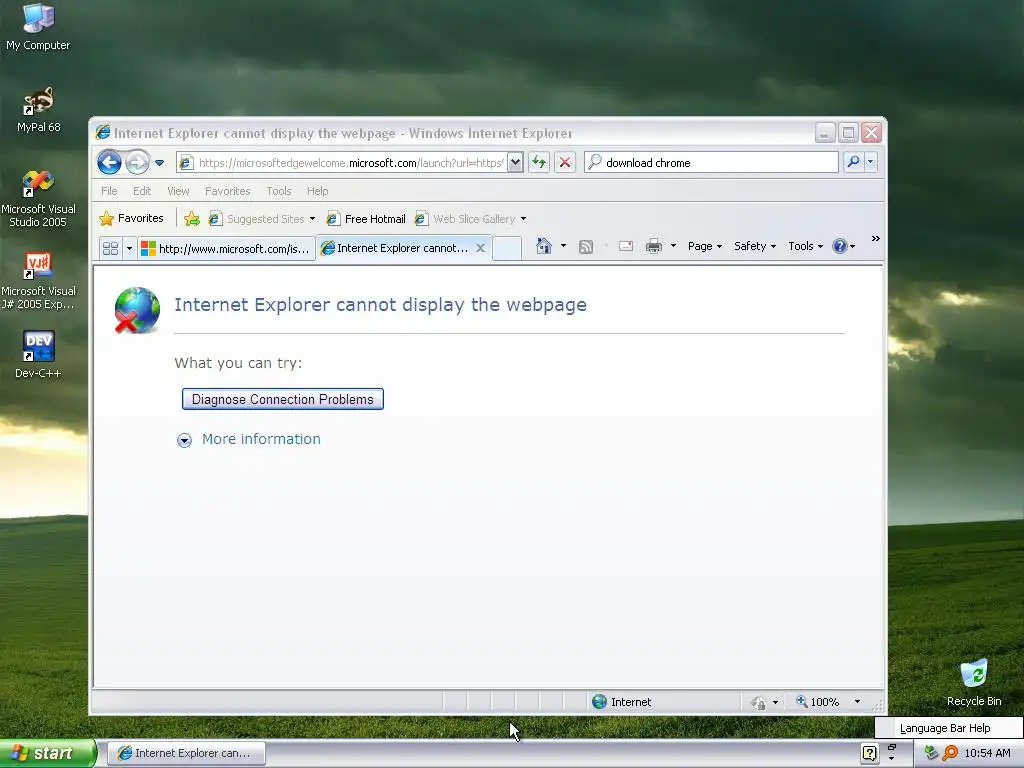This screenshot has width=1024, height=768.
Task: Open the Page command bar menu
Action: (705, 246)
